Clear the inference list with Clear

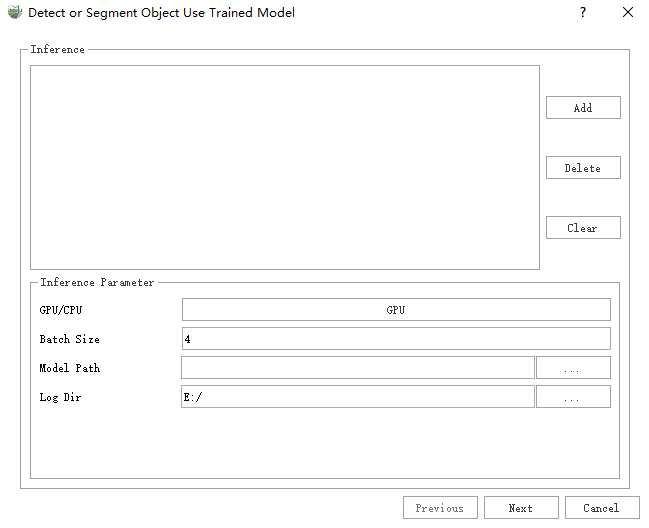click(583, 228)
